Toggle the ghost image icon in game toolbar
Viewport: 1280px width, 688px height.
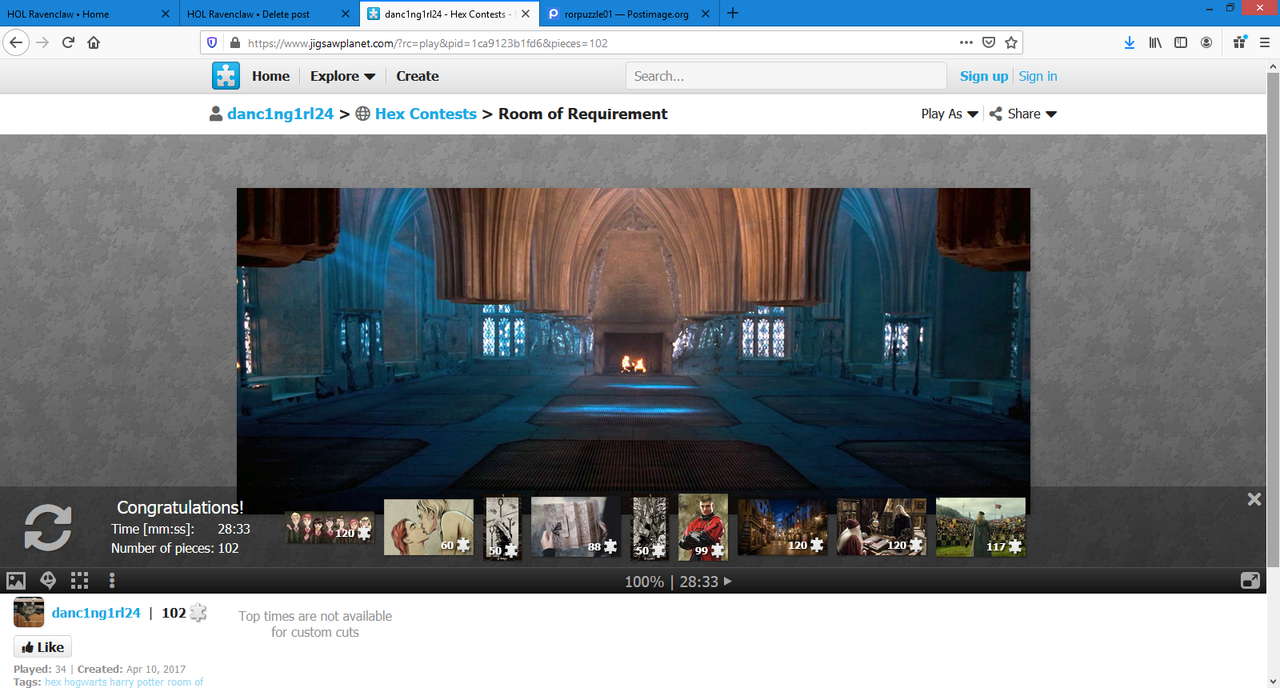coord(47,581)
